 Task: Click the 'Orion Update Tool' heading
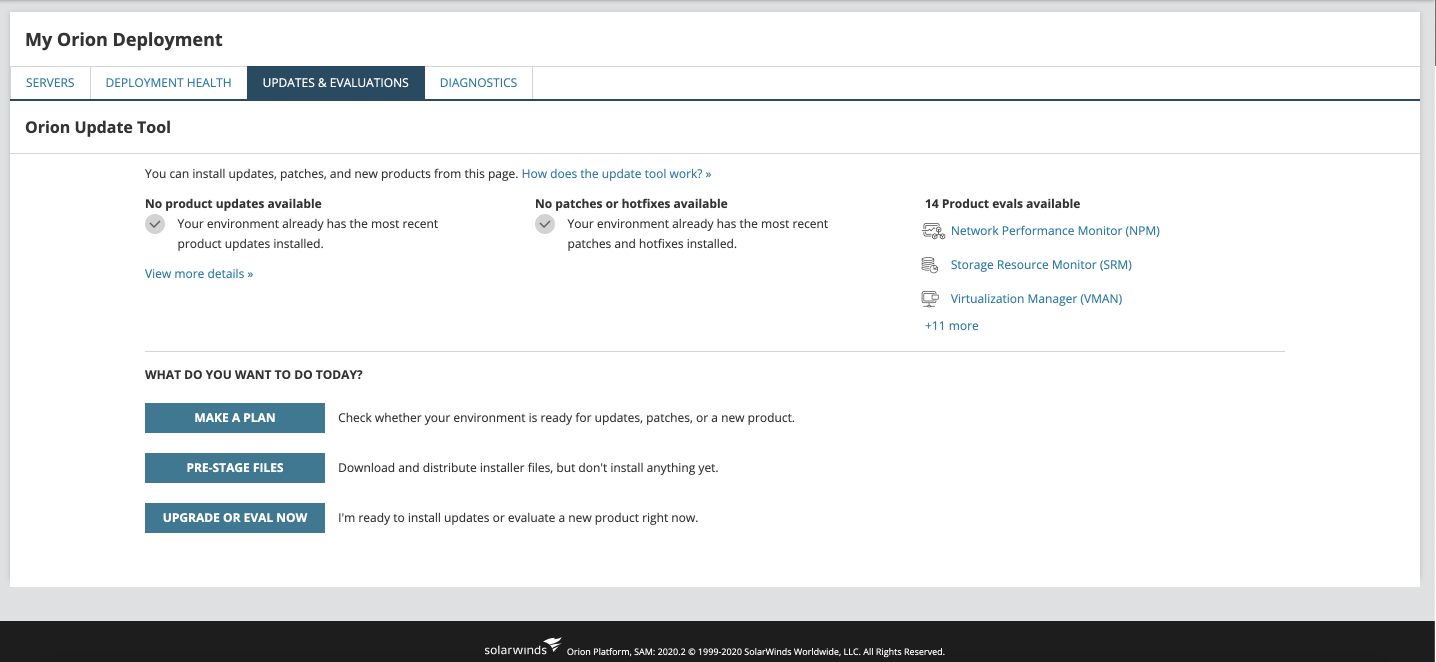[x=98, y=128]
